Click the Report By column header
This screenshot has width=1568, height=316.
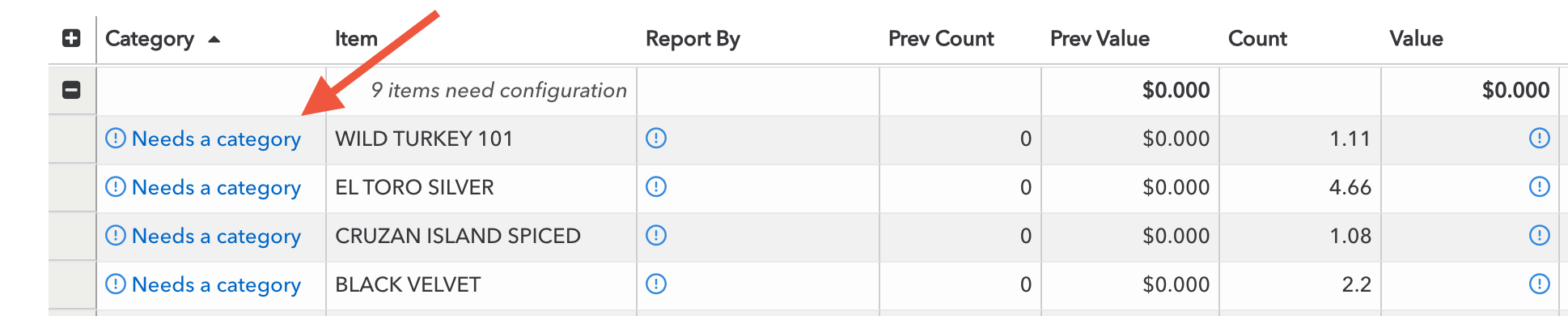693,39
